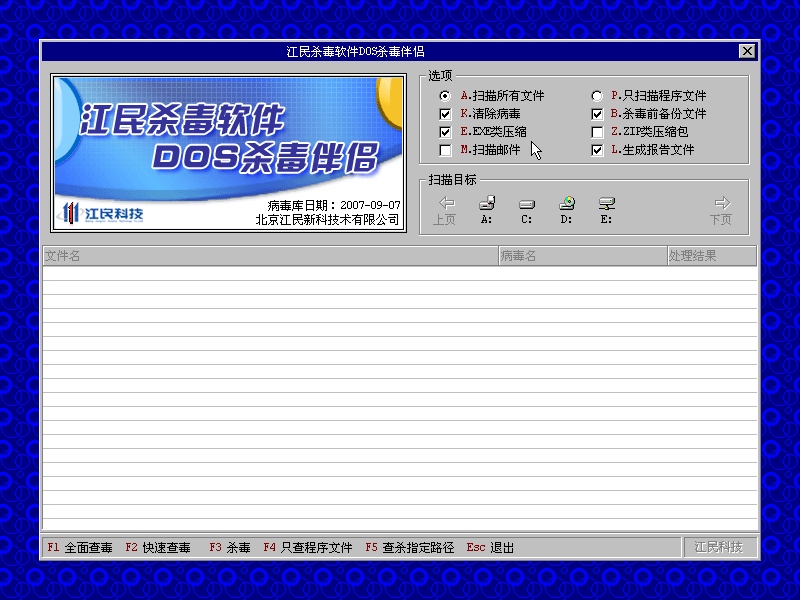The width and height of the screenshot is (800, 600).
Task: Select the A: floppy drive icon
Action: tap(487, 204)
